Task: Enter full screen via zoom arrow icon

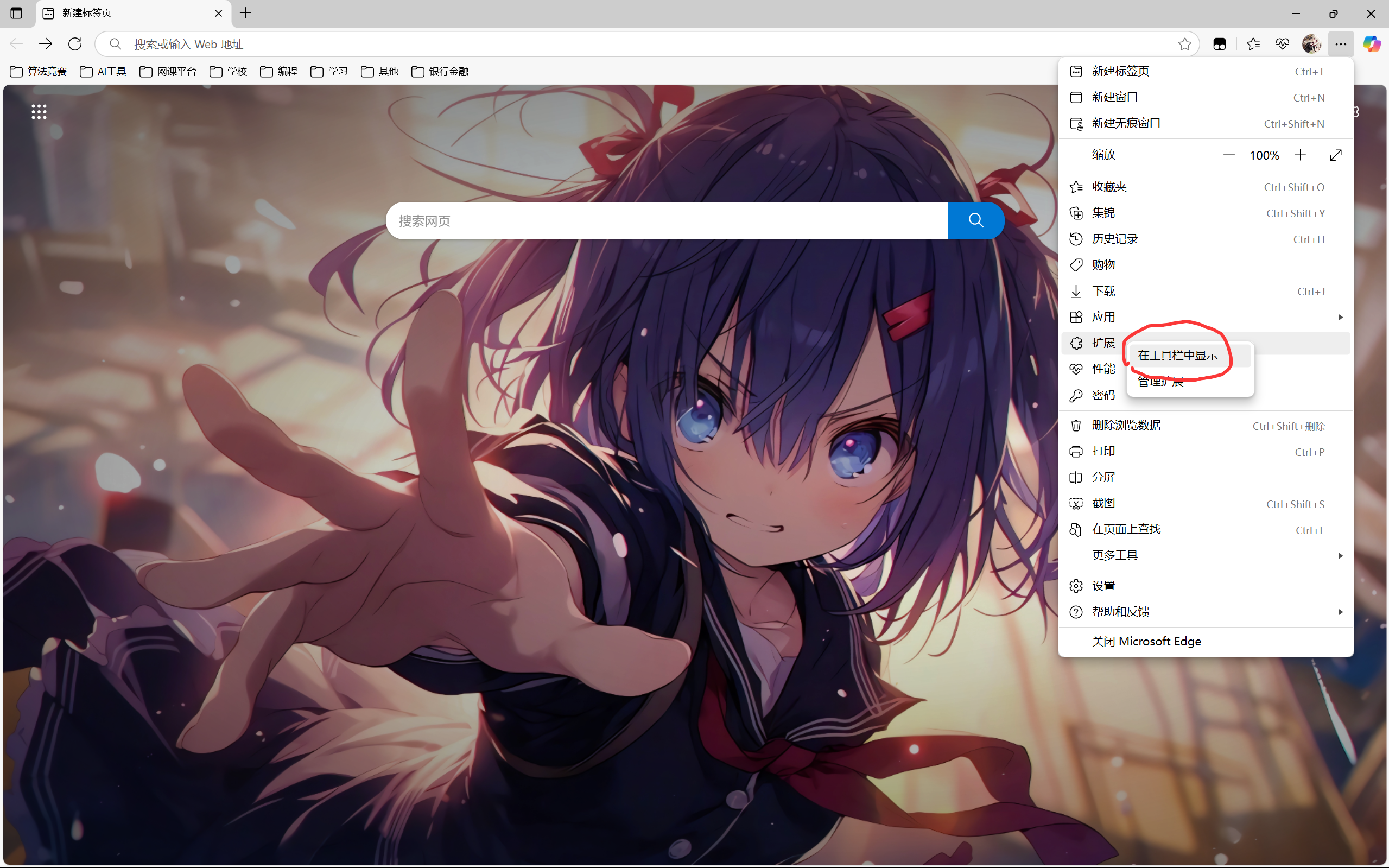Action: point(1336,155)
